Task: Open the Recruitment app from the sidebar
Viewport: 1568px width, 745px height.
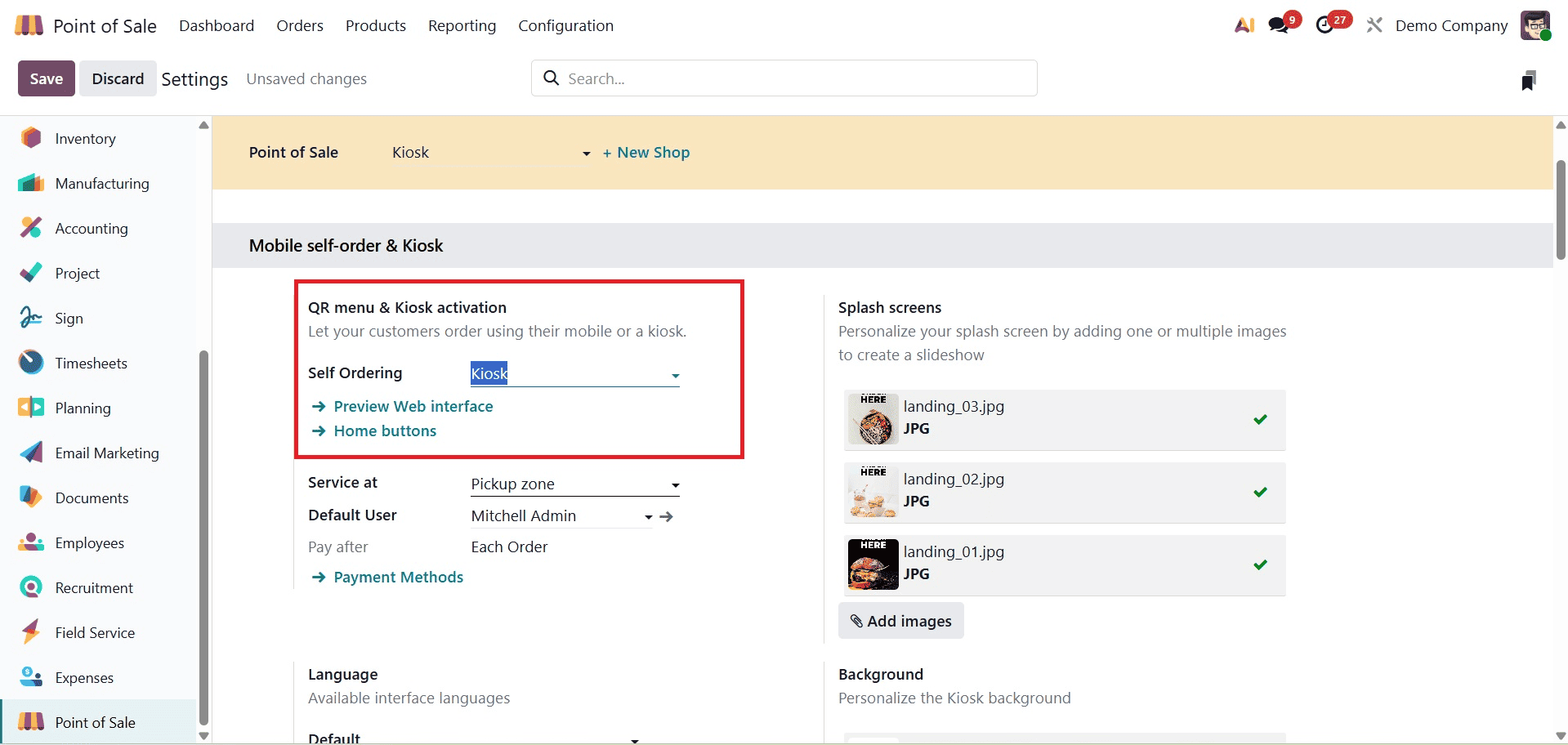Action: [93, 587]
